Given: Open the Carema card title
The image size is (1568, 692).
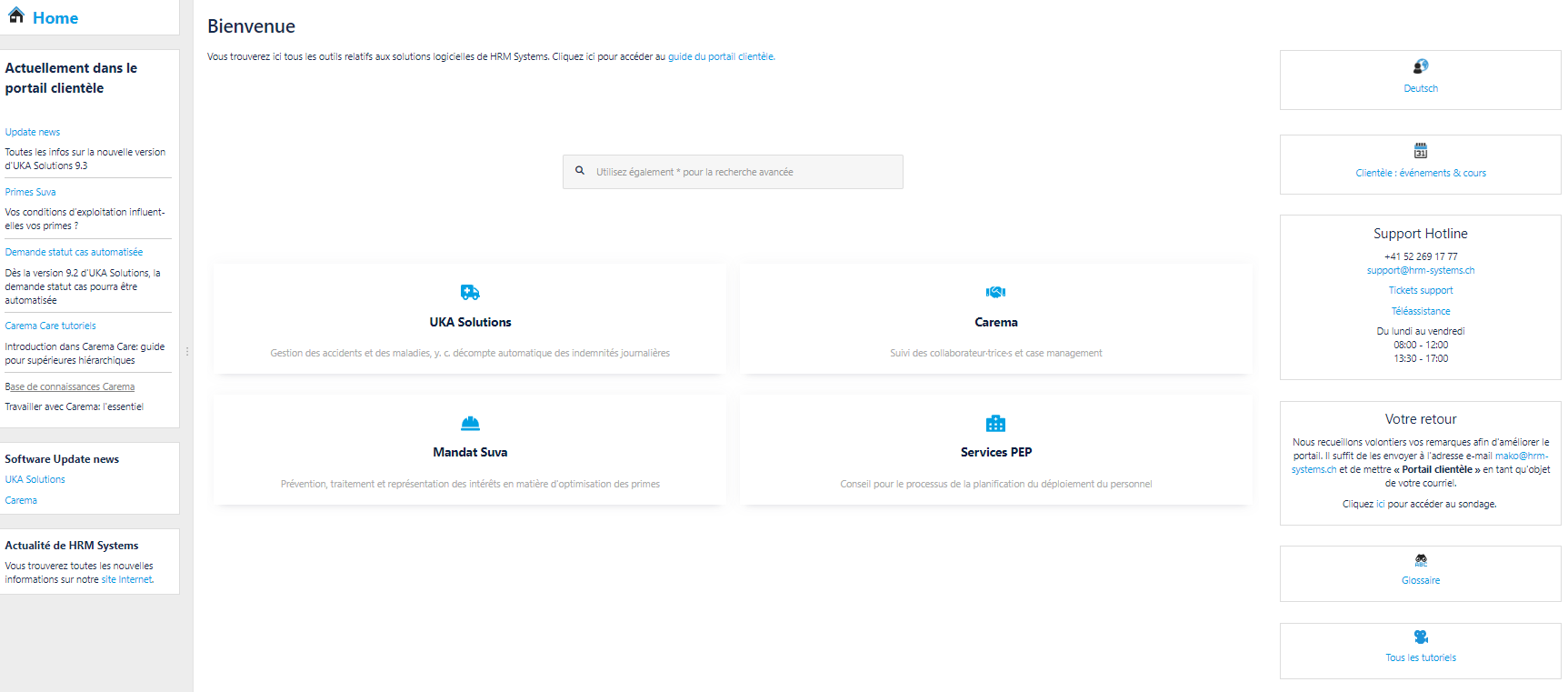Looking at the screenshot, I should coord(996,322).
